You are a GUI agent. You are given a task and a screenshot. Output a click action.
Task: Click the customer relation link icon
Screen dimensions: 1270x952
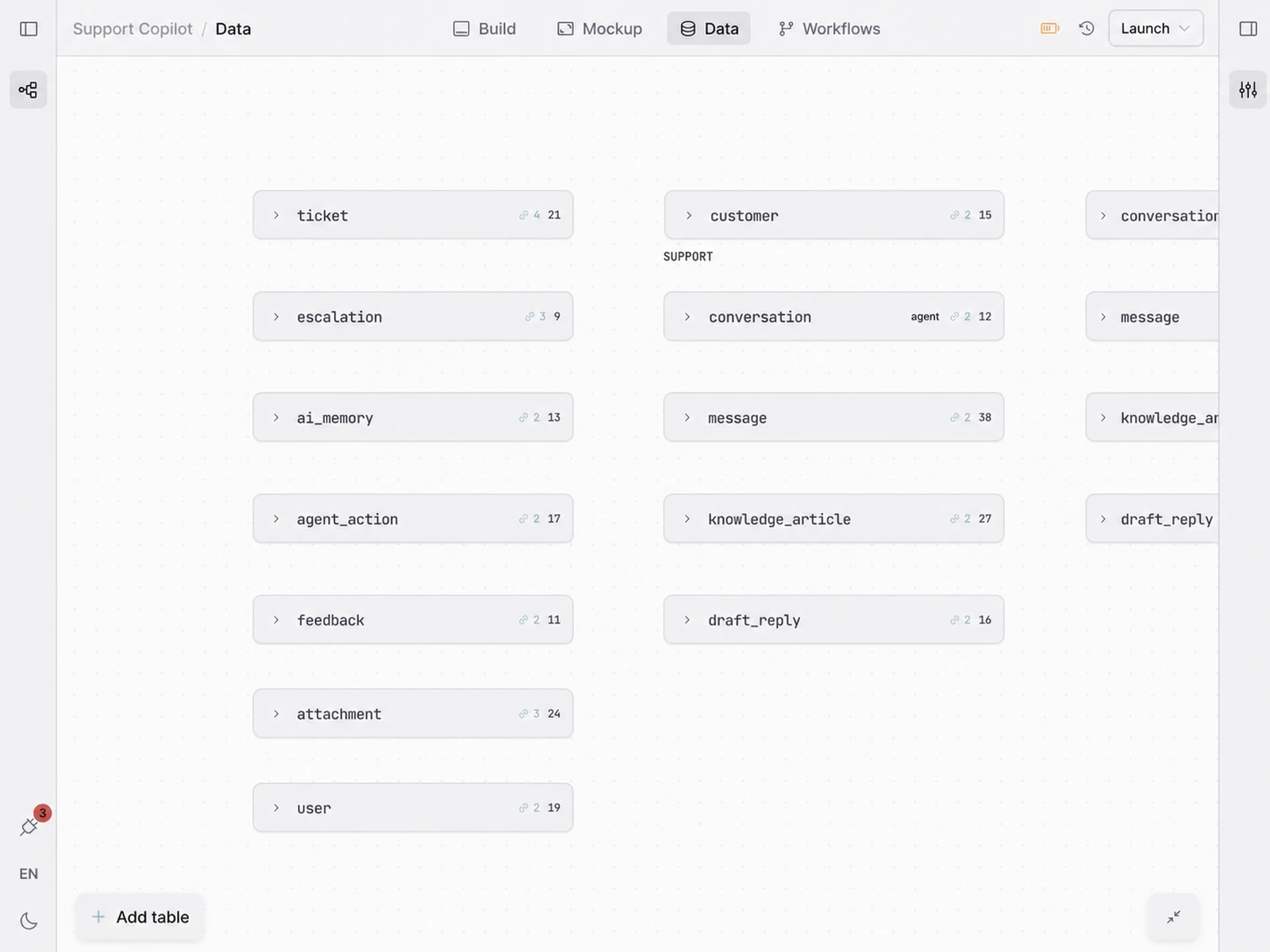coord(955,215)
